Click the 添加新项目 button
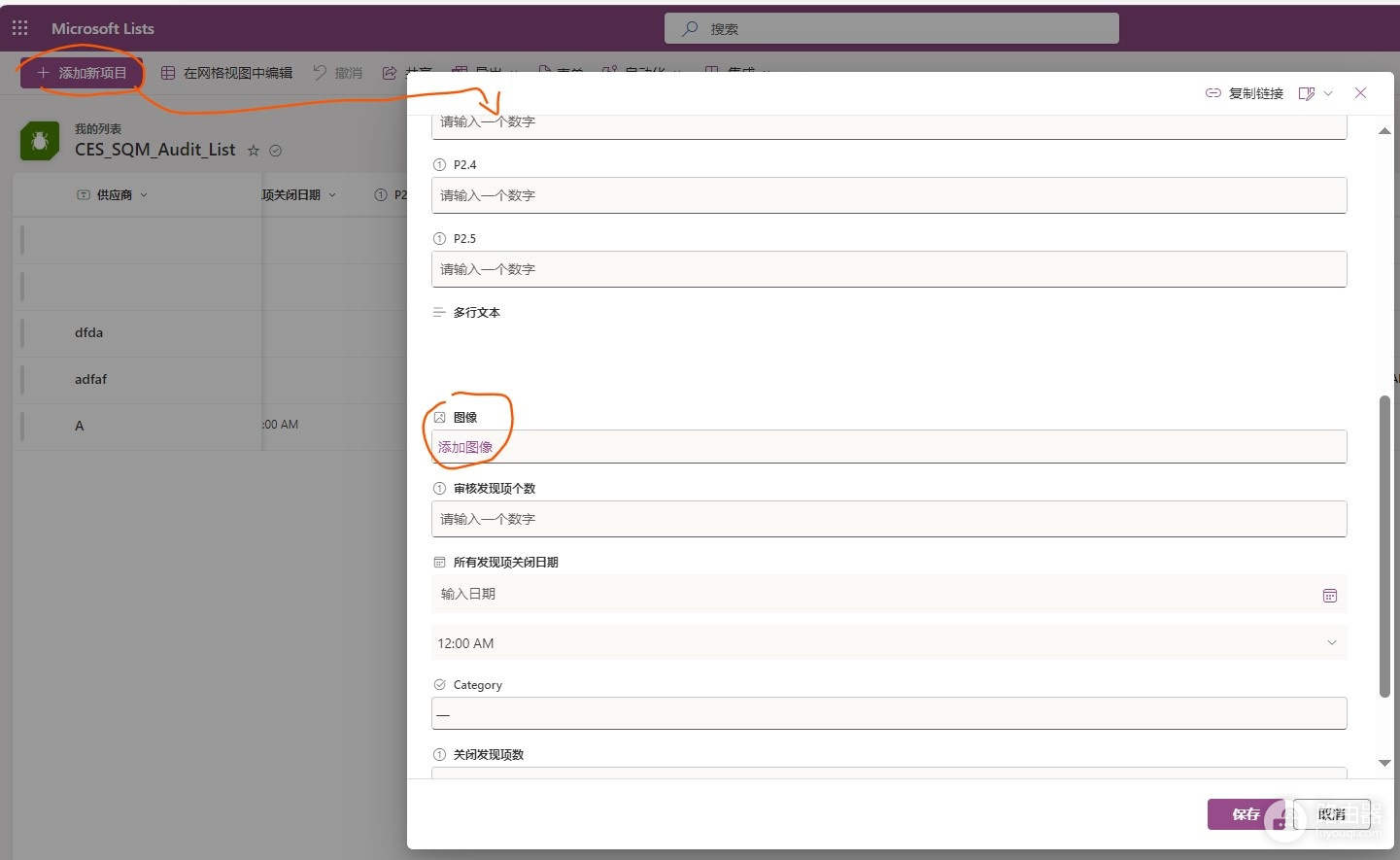 tap(82, 73)
